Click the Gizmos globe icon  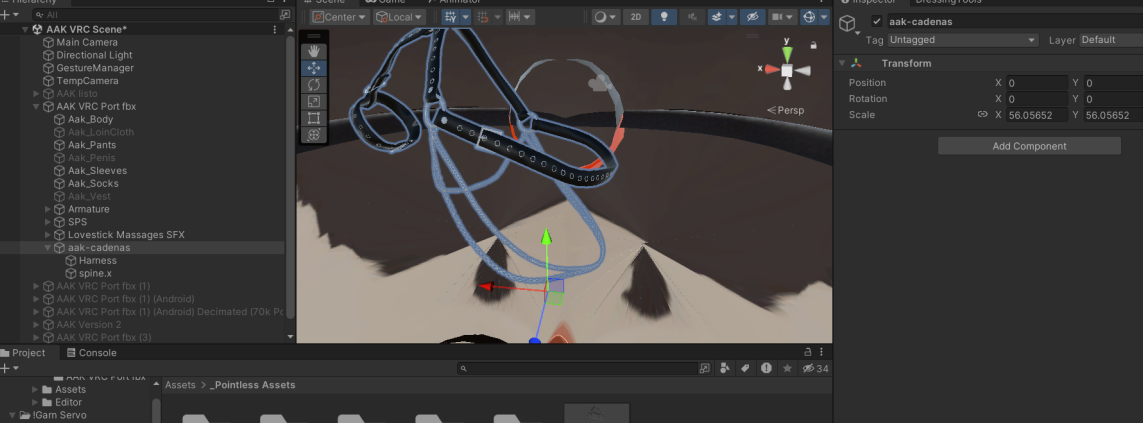pyautogui.click(x=808, y=17)
